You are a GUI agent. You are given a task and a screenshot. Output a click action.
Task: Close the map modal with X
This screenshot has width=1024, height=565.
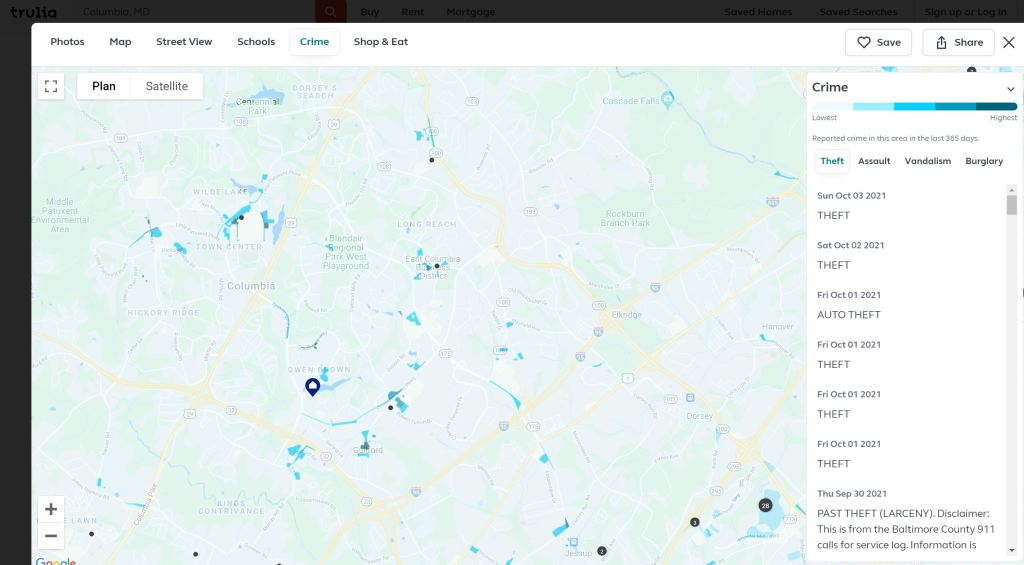pos(1008,42)
